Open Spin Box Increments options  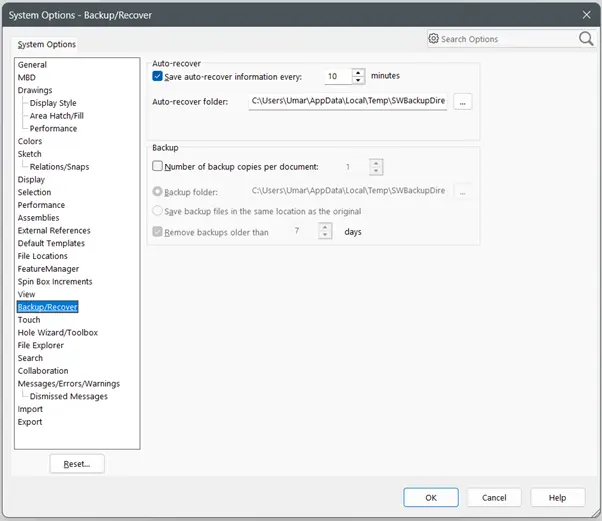pyautogui.click(x=55, y=281)
